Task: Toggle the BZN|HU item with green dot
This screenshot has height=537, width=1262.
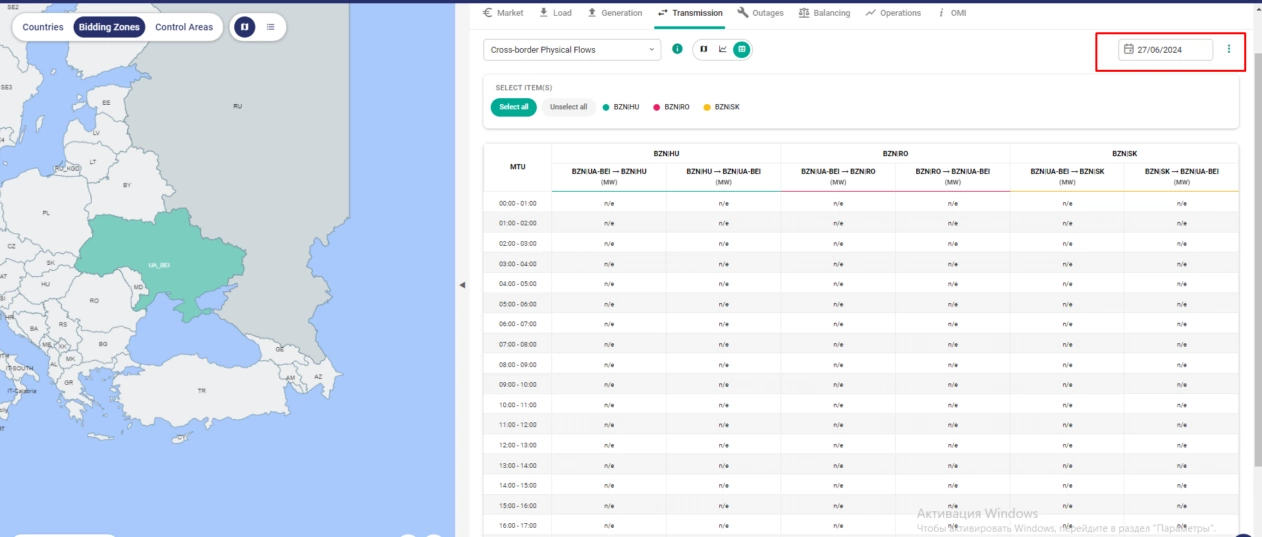Action: click(620, 107)
